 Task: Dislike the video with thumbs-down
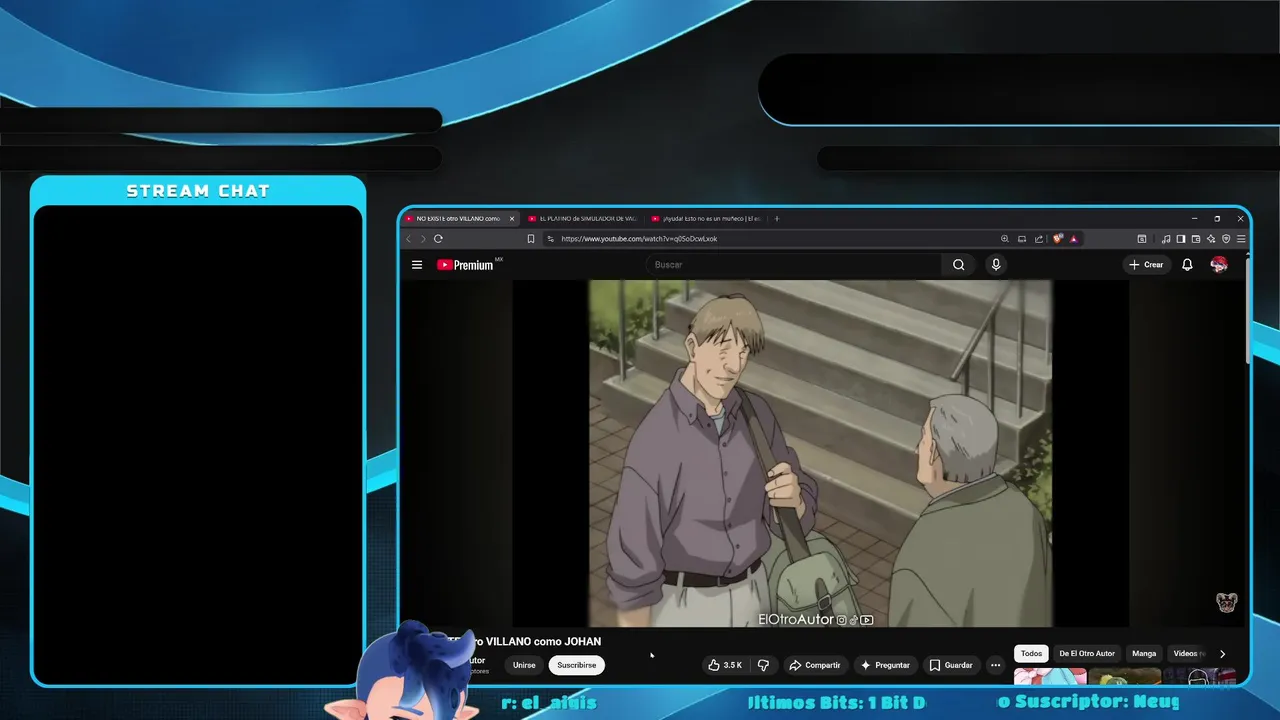(763, 665)
